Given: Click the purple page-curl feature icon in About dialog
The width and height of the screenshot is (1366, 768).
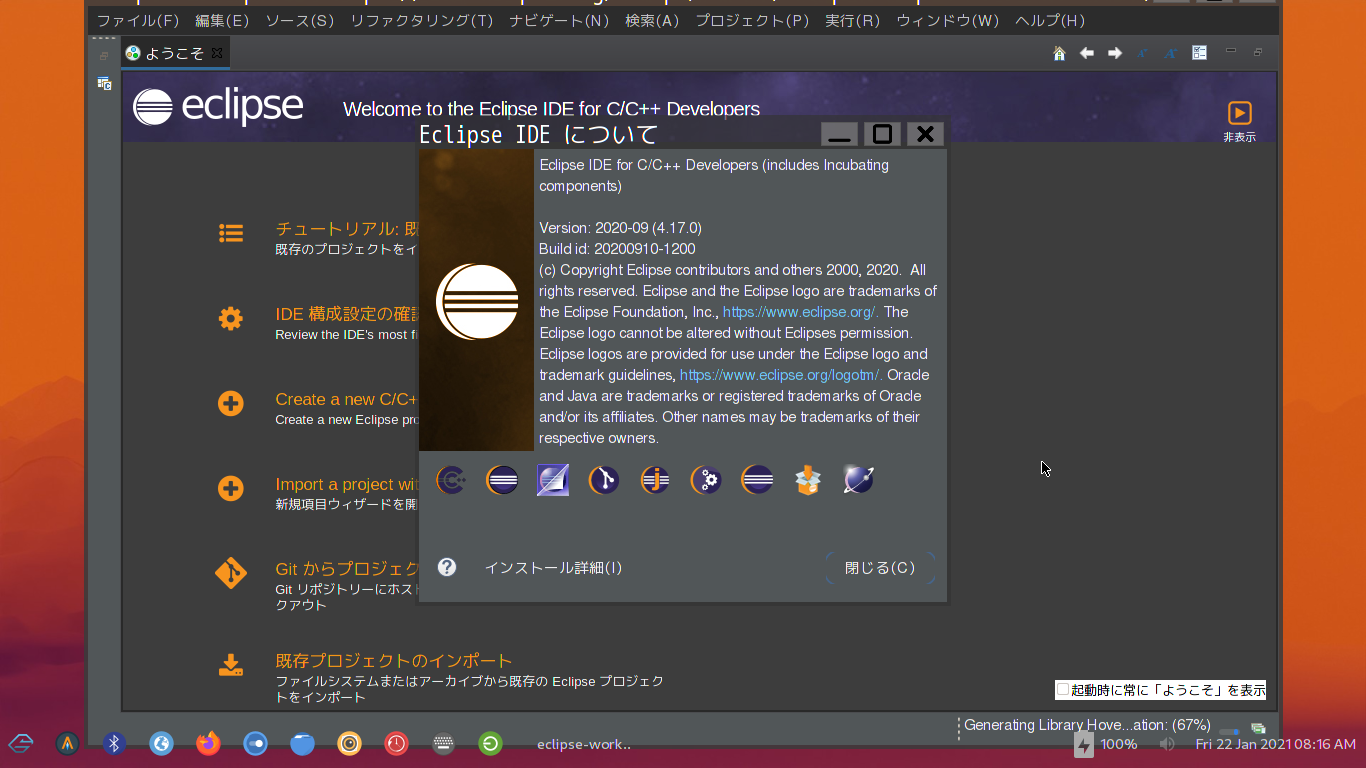Looking at the screenshot, I should [x=553, y=481].
